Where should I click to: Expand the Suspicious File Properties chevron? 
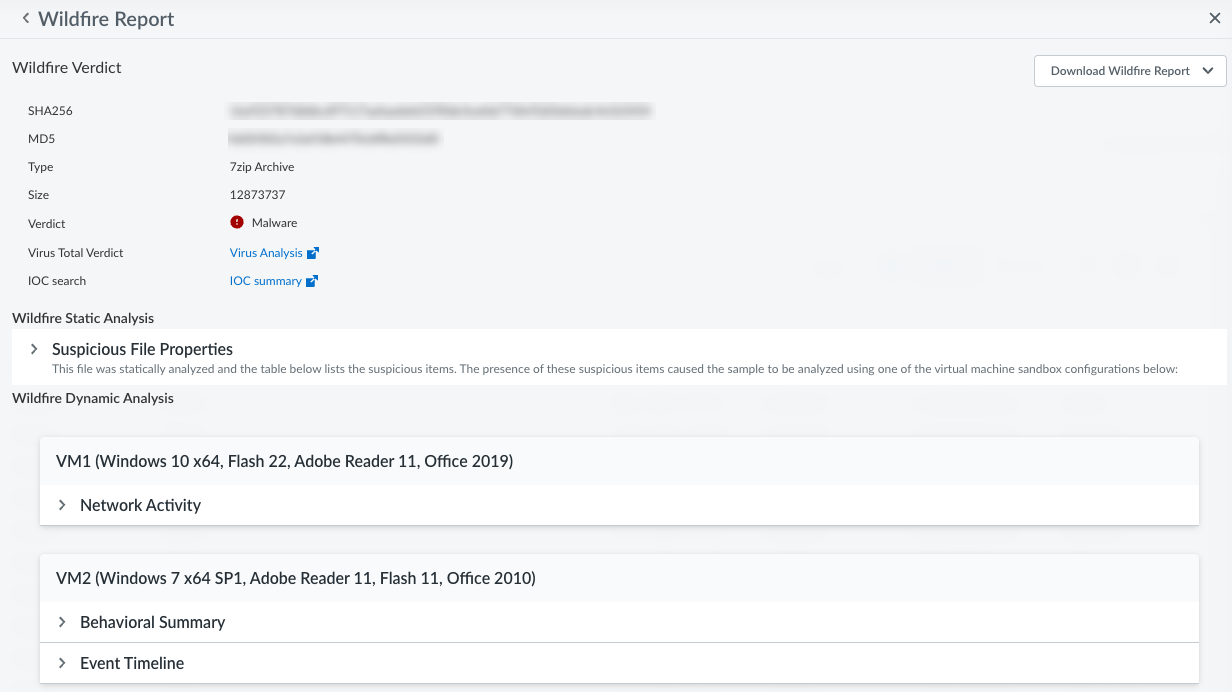tap(34, 349)
